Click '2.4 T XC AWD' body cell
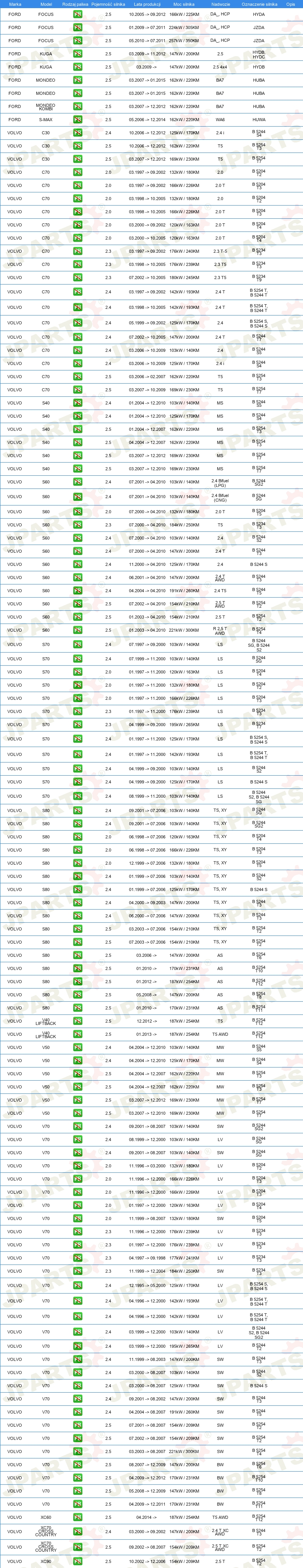Screen dimensions: 303x1568 [x=220, y=1533]
